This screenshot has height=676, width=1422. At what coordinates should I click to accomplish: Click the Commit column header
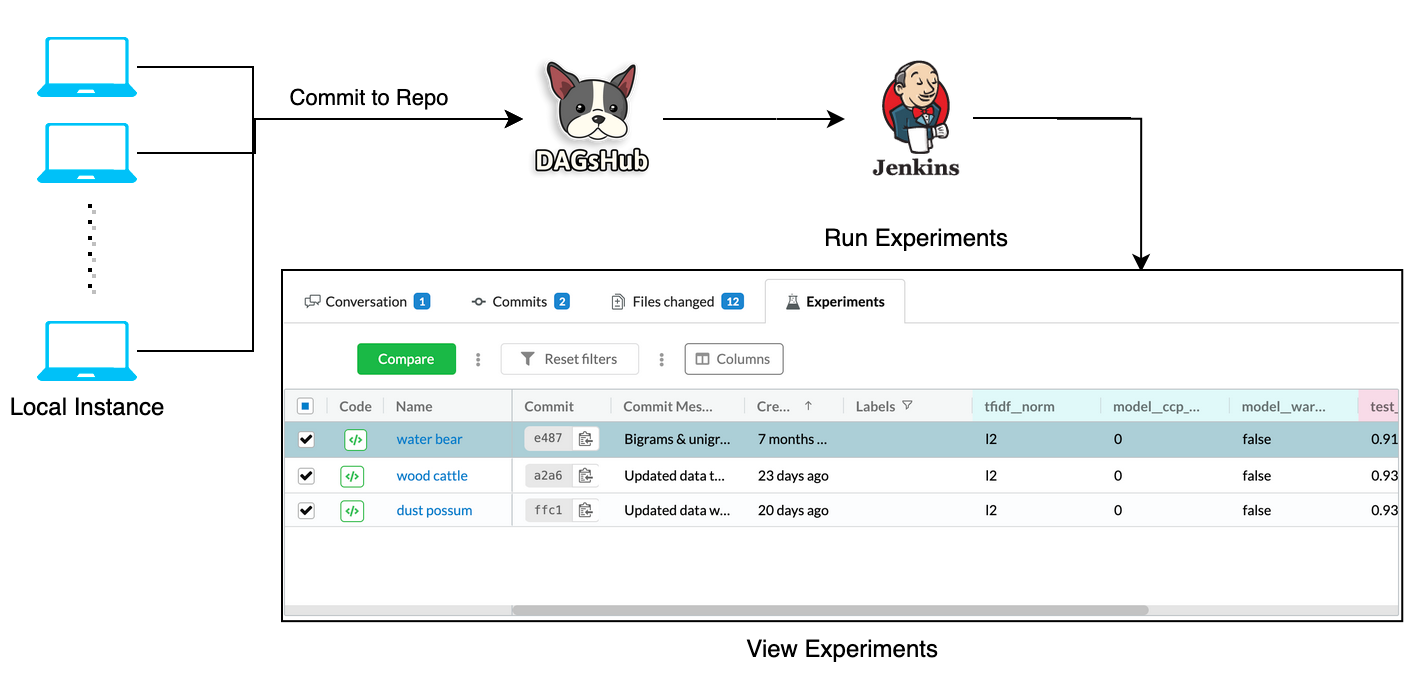click(549, 406)
